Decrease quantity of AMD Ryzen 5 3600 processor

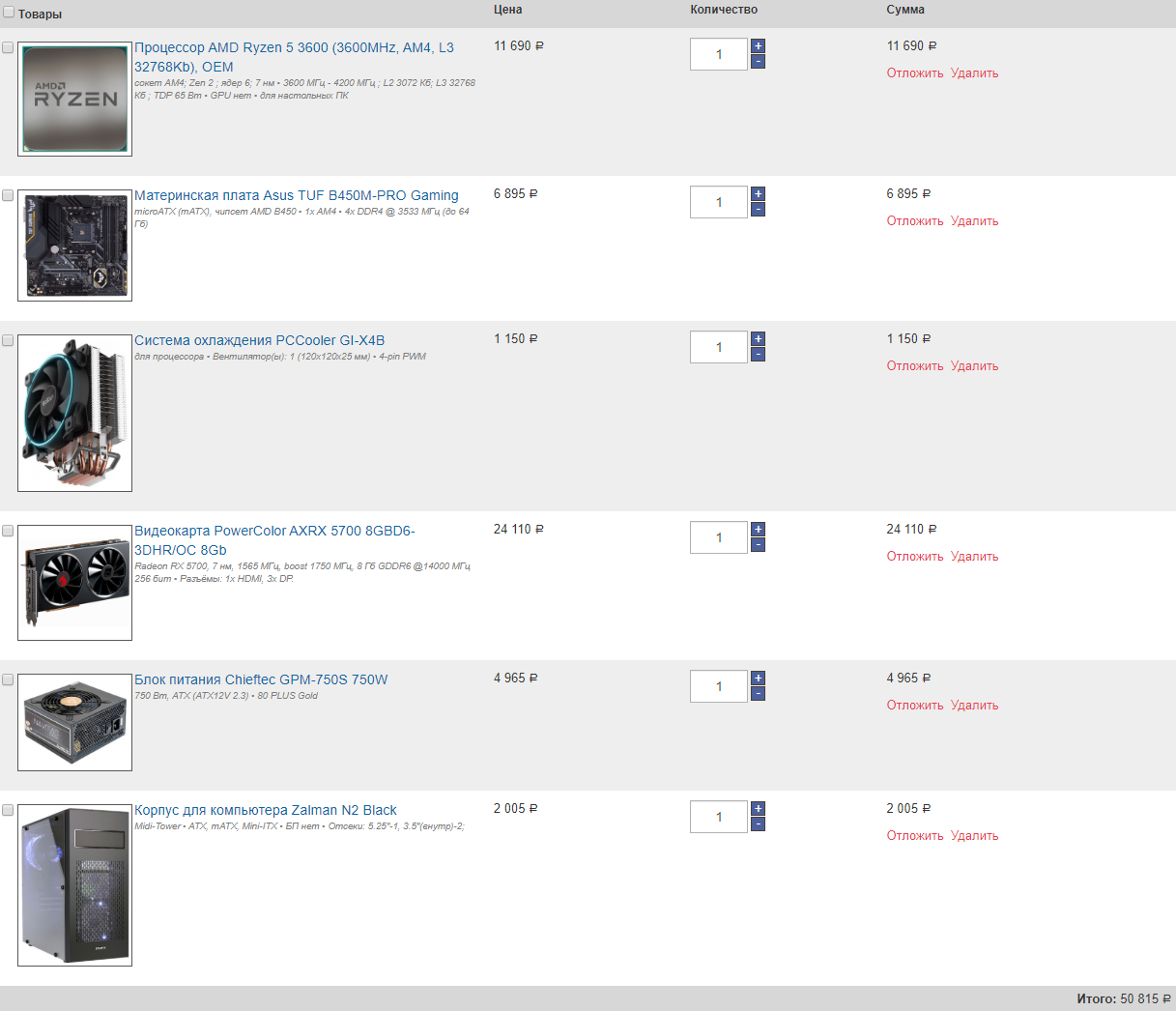758,62
